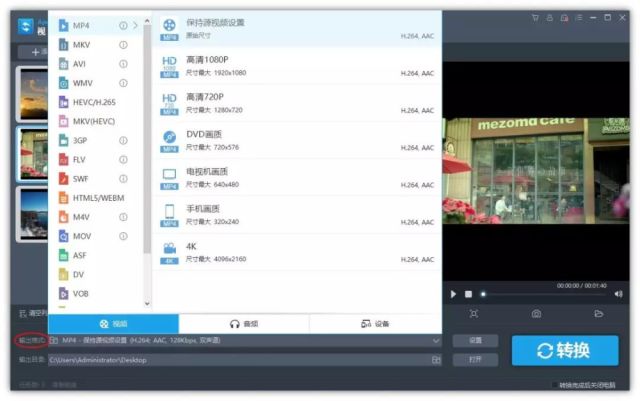Click the fullscreen preview icon
This screenshot has width=640, height=401.
tap(474, 314)
